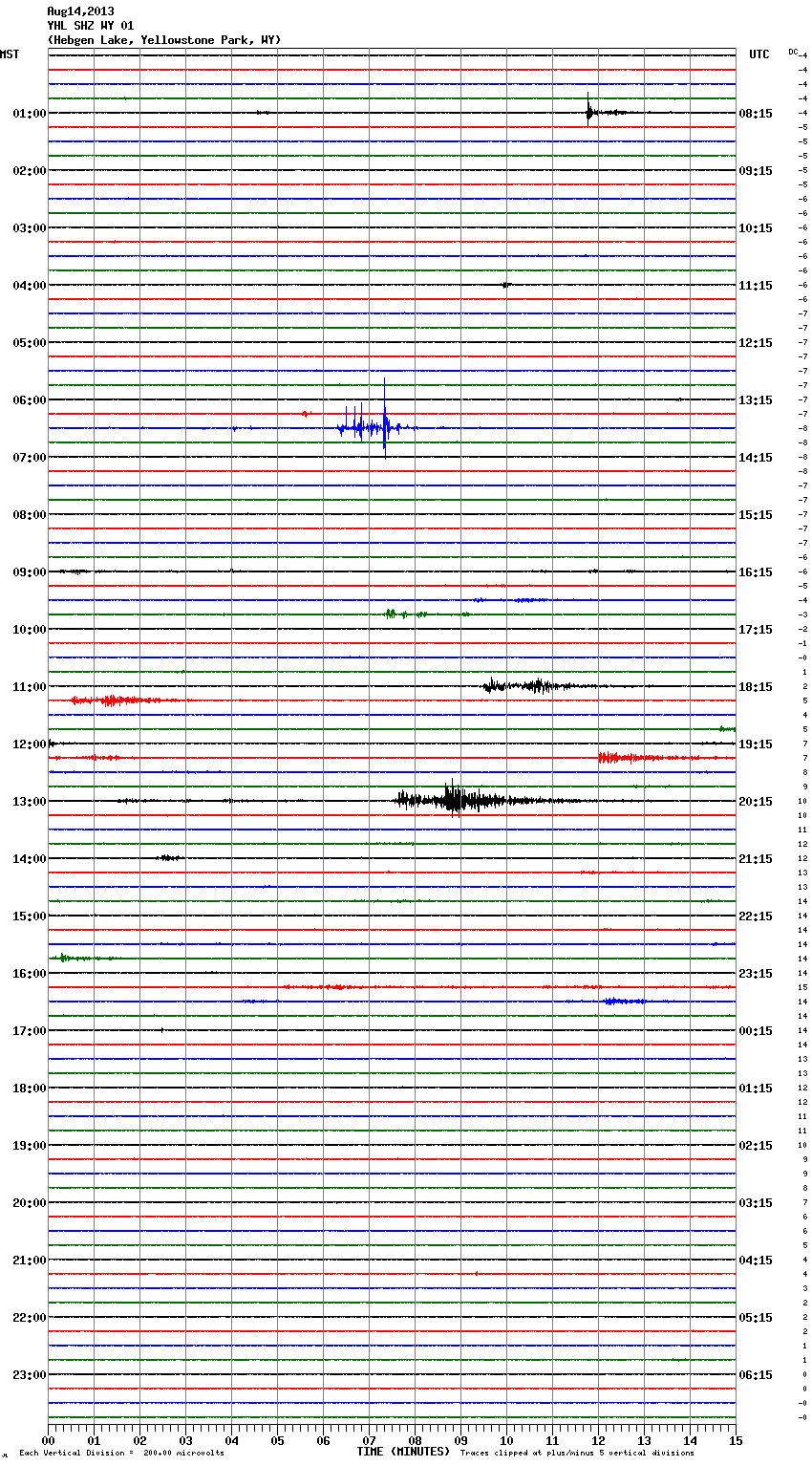The image size is (812, 1466).
Task: Click the small black burst on 14:00 trace
Action: point(168,858)
